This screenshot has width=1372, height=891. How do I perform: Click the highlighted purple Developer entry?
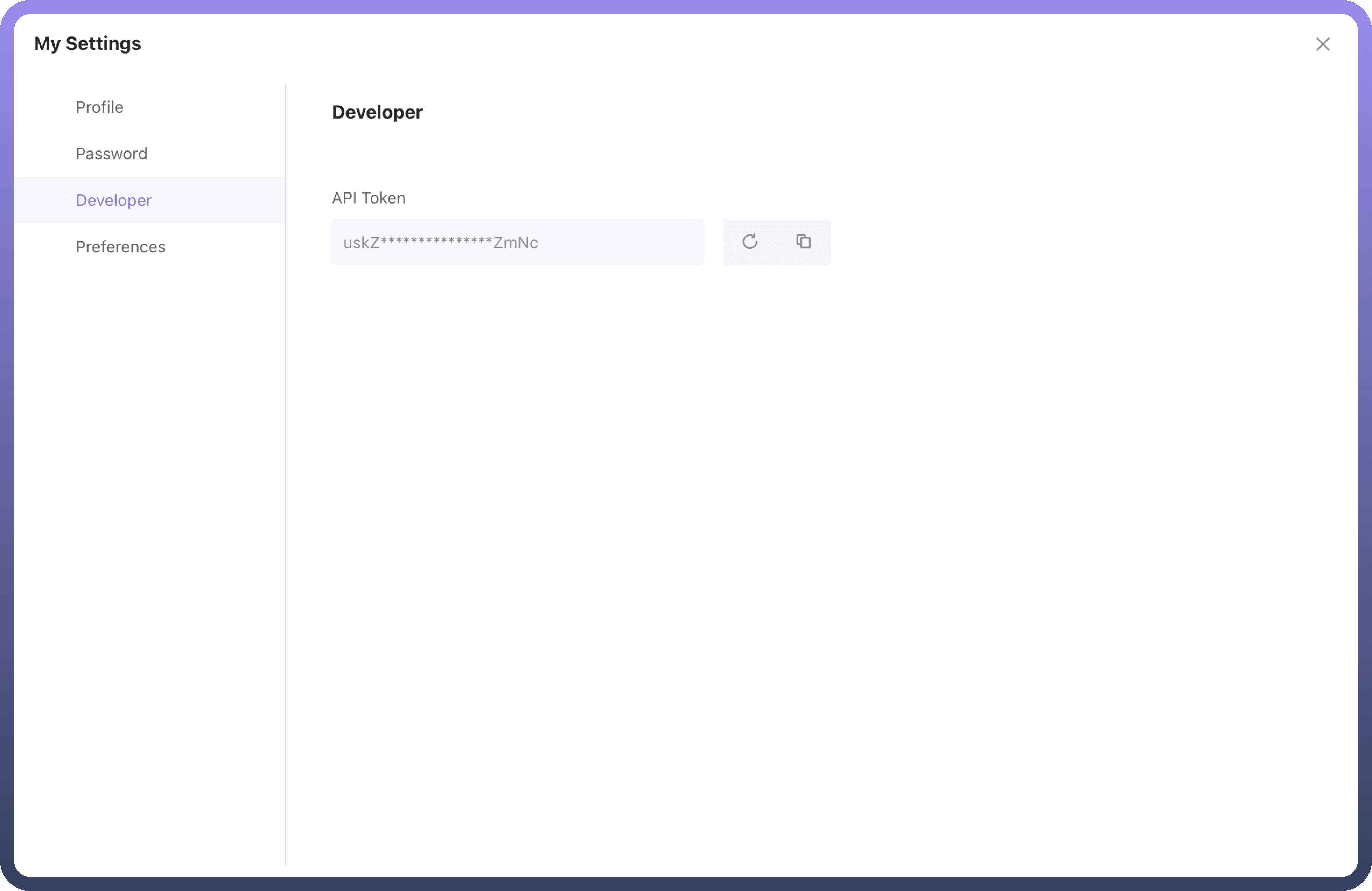coord(113,200)
